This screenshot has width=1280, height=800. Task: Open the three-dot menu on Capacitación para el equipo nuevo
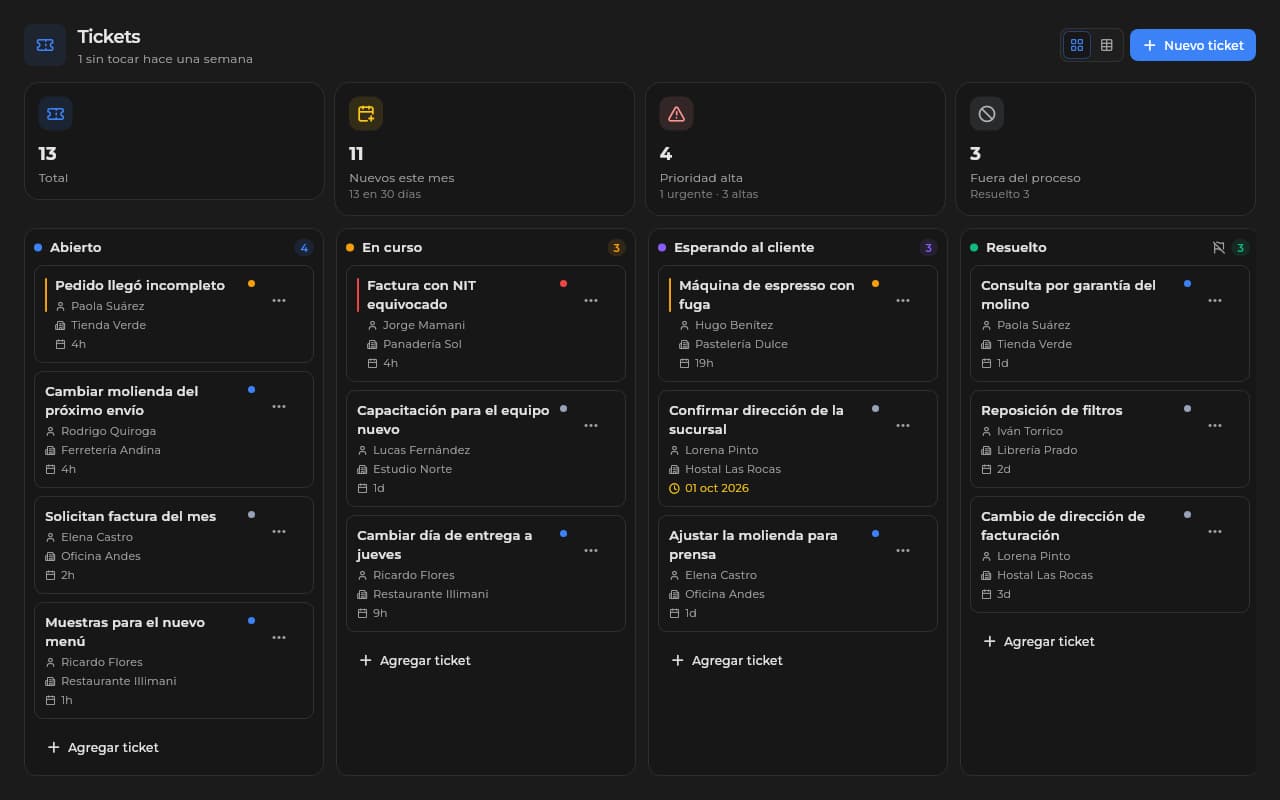coord(591,425)
